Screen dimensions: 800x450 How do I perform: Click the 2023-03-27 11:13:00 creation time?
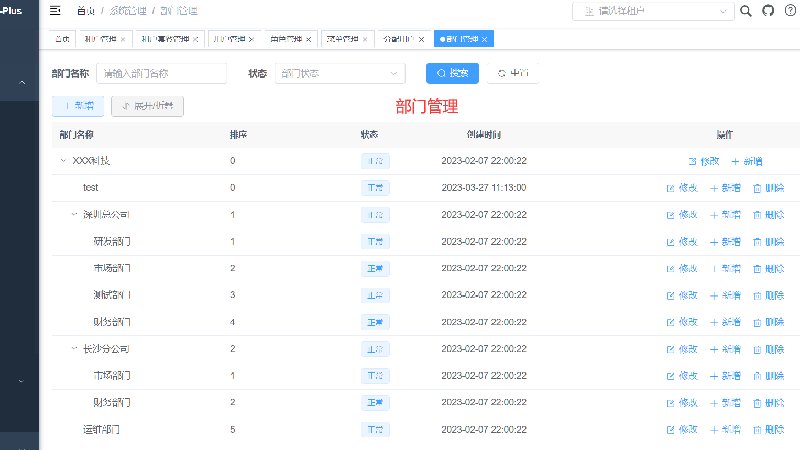[484, 188]
